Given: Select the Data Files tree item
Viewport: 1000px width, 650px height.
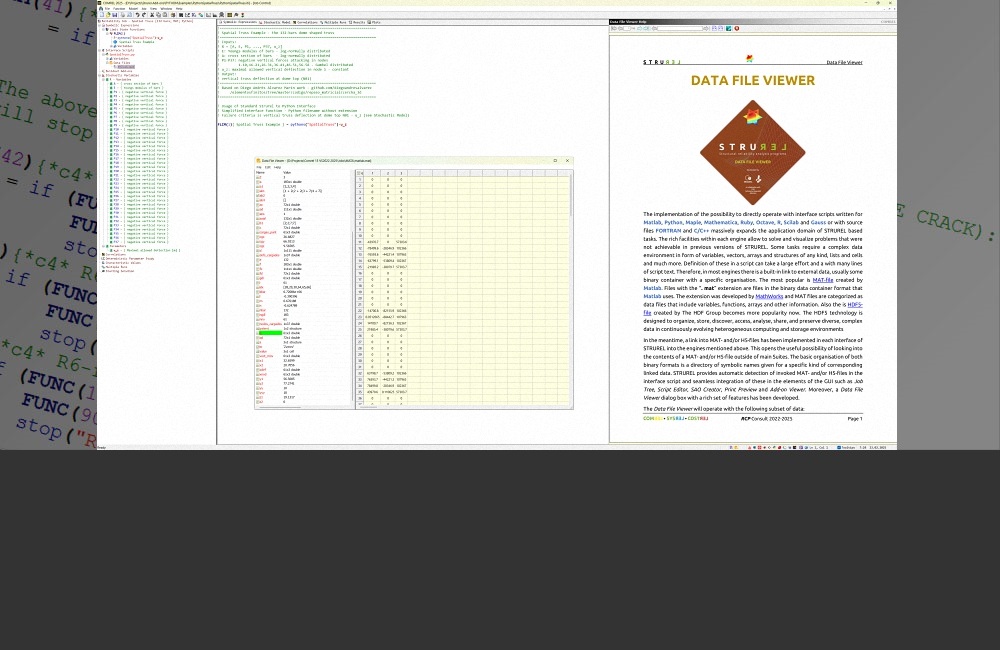Looking at the screenshot, I should tap(122, 63).
